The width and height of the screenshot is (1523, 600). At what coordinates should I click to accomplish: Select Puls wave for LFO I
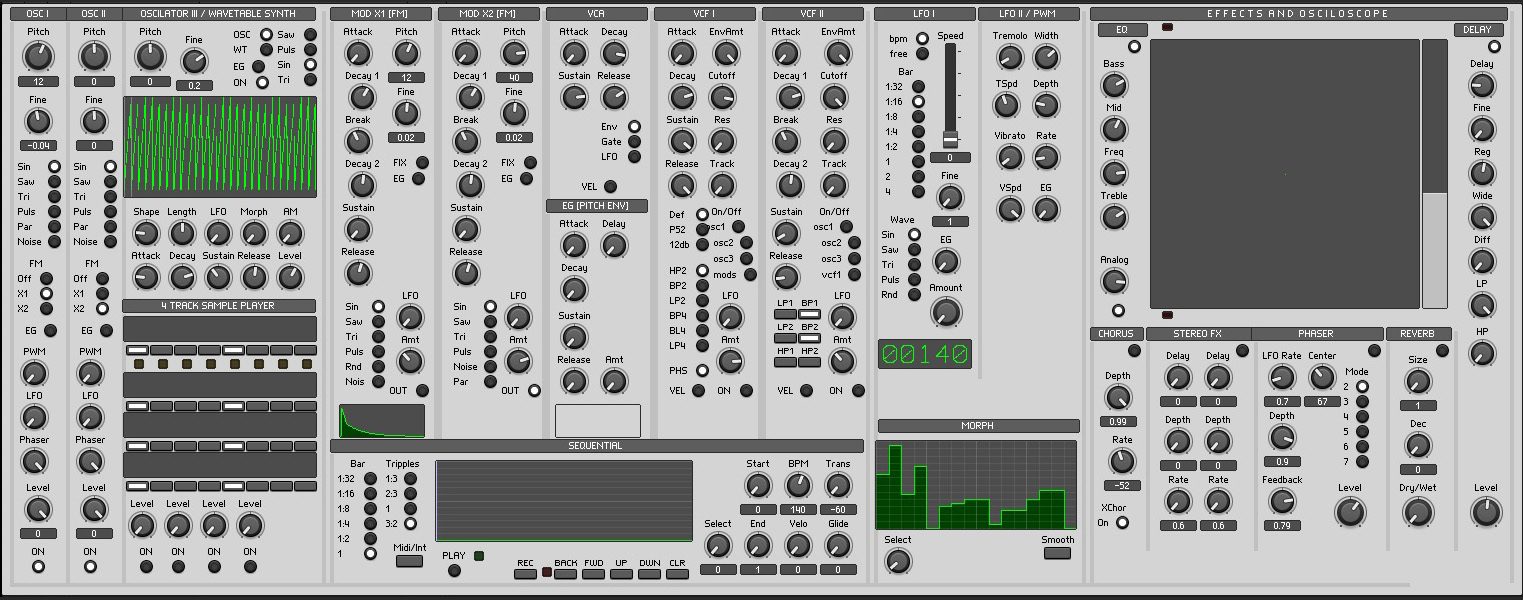[x=914, y=280]
